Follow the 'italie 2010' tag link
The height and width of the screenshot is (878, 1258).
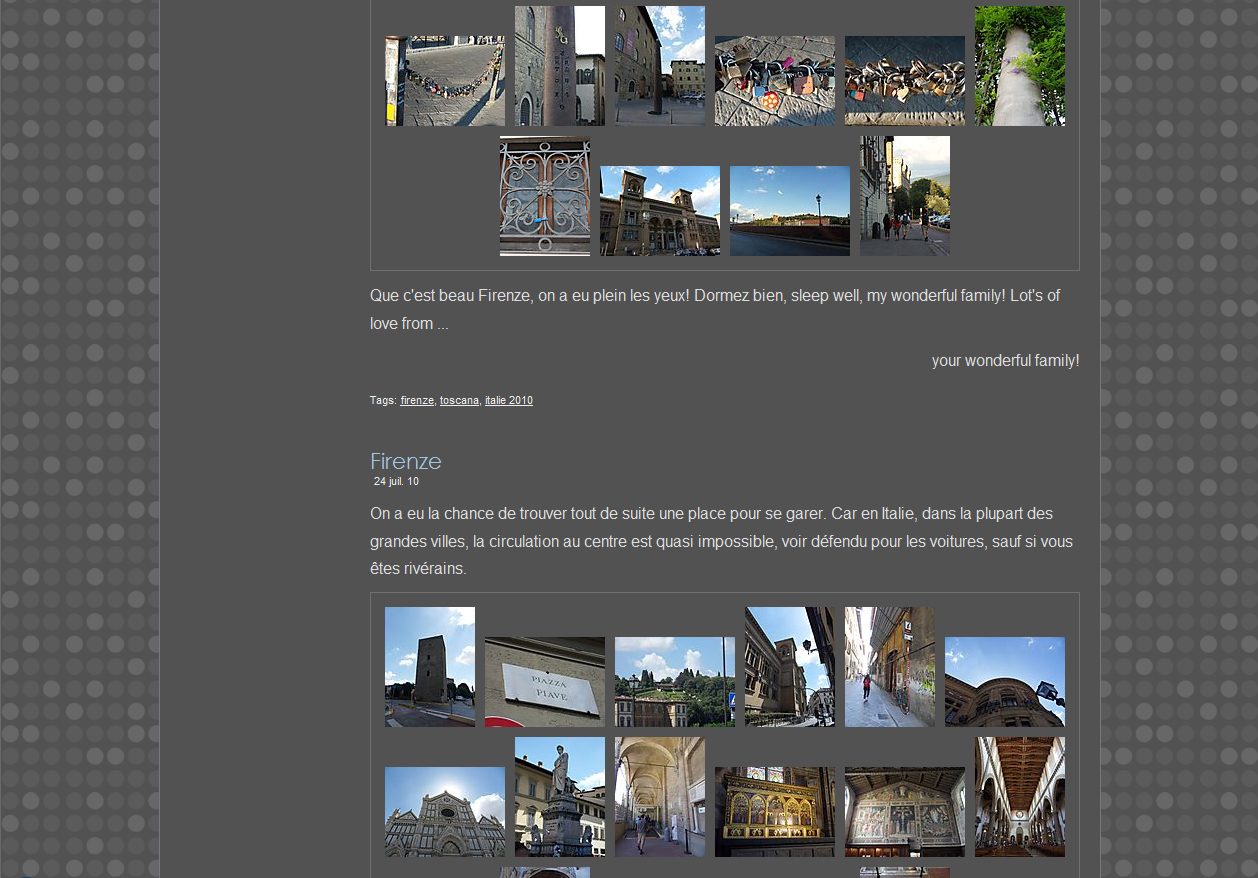508,400
